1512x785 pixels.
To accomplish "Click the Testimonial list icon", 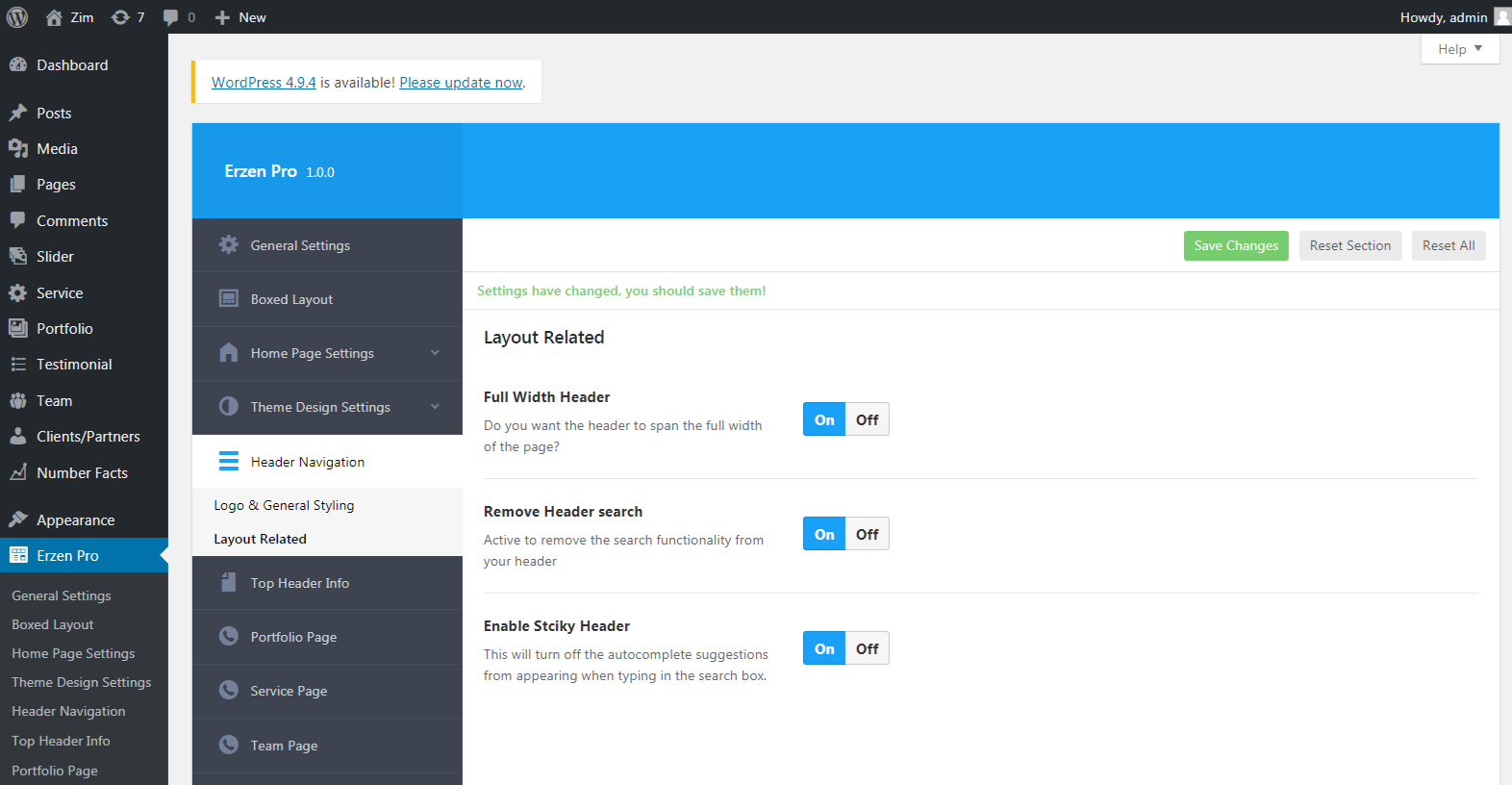I will tap(17, 364).
